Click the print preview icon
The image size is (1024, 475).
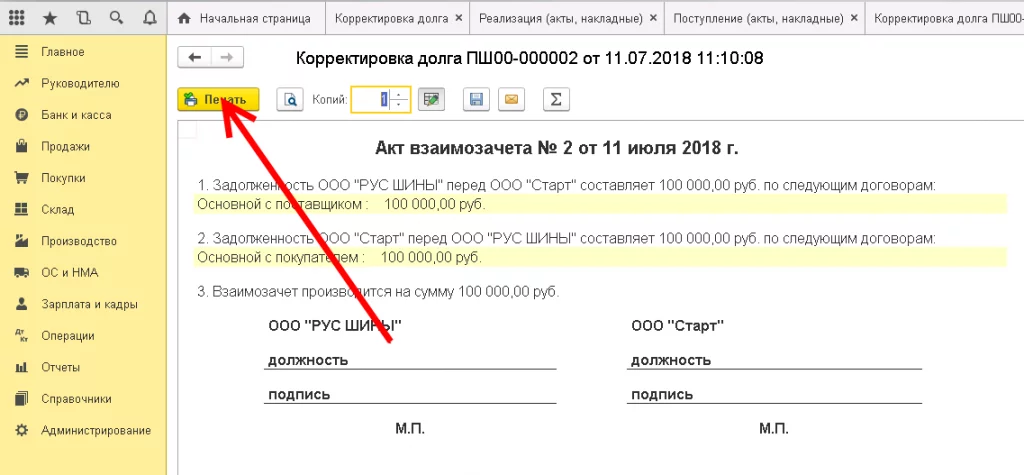point(290,100)
